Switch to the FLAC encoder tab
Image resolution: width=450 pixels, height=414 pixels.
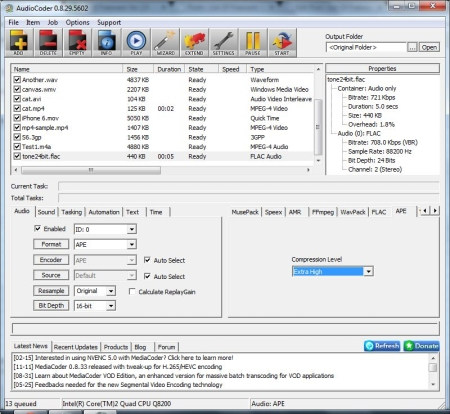(x=379, y=212)
